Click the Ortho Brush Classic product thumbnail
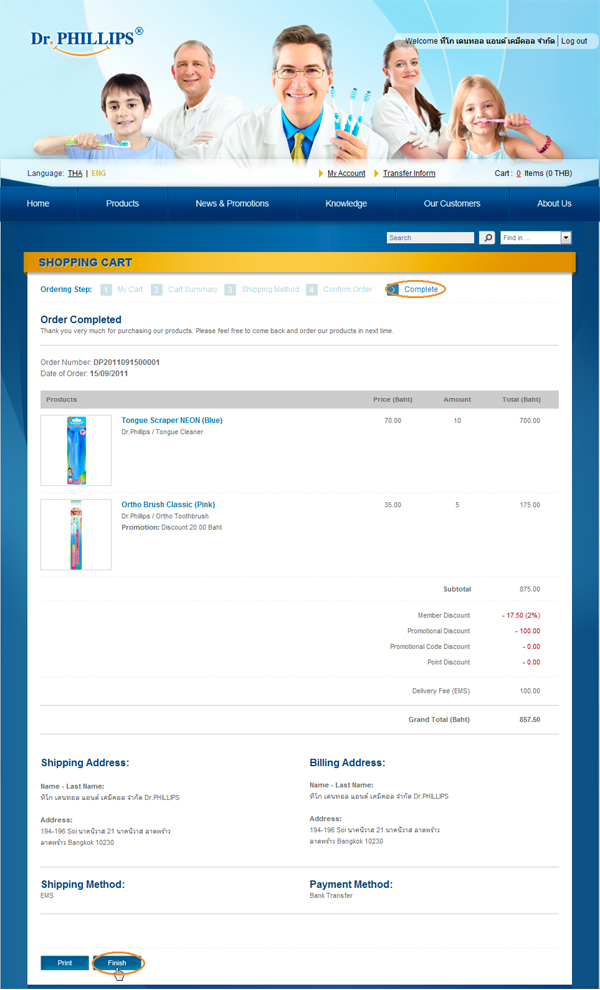Viewport: 600px width, 990px height. [x=76, y=534]
